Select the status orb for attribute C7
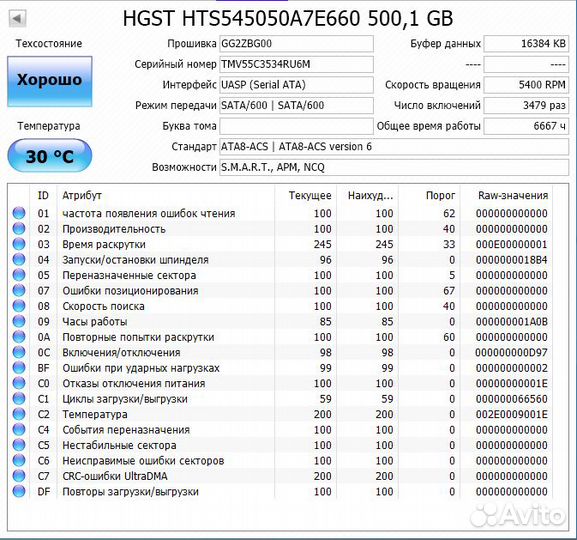 [19, 476]
